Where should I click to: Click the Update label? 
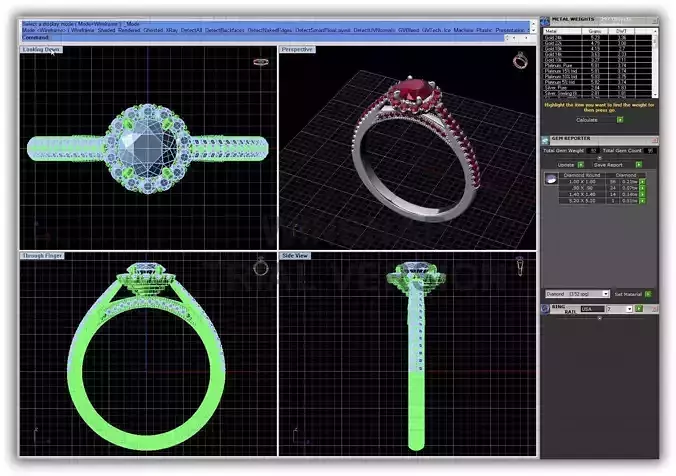click(566, 165)
